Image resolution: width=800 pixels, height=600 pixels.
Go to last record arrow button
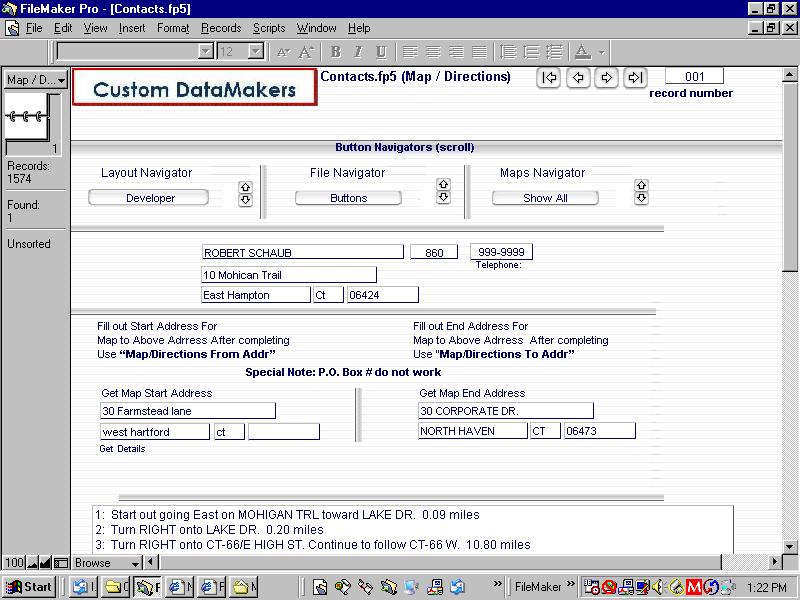coord(635,78)
